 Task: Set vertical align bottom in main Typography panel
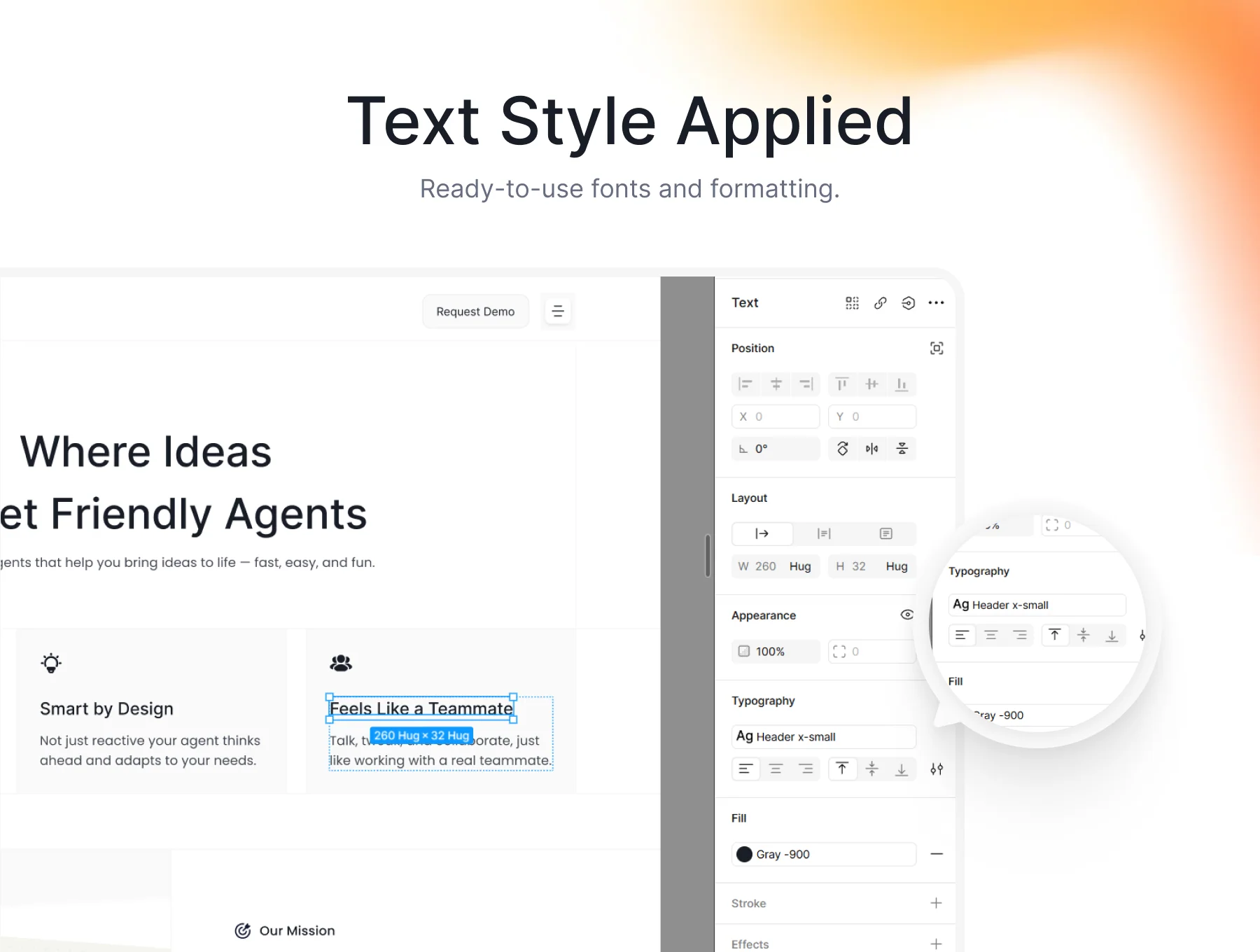tap(902, 769)
